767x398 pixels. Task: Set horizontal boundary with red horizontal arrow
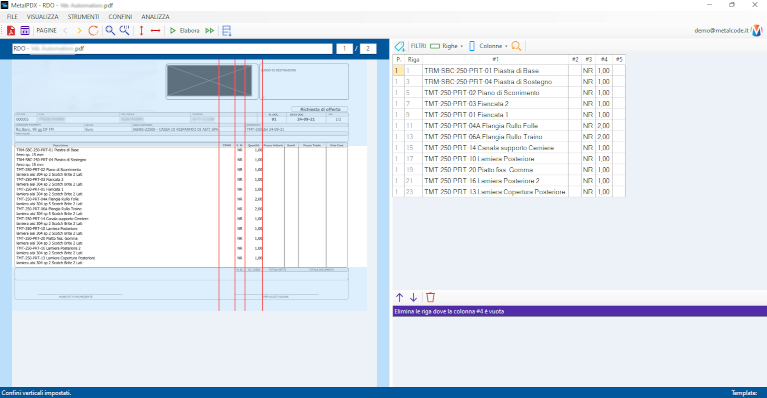[156, 31]
